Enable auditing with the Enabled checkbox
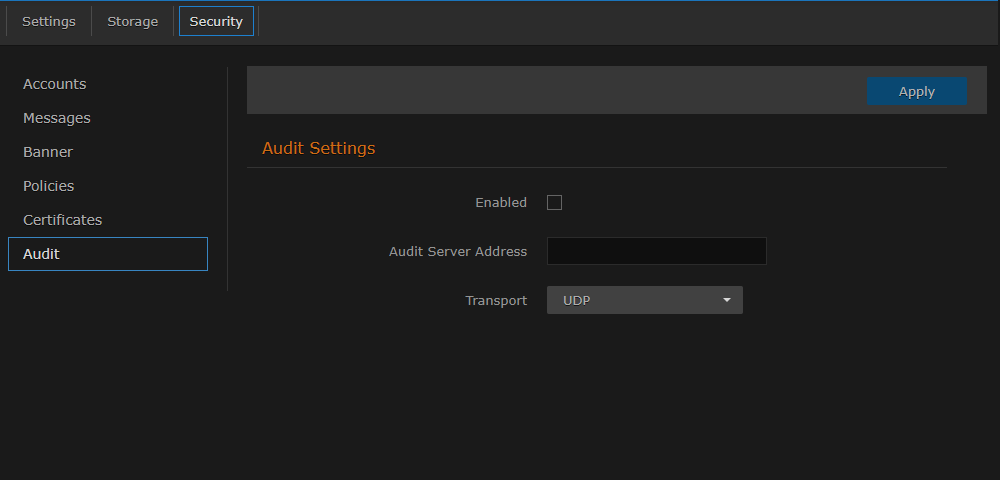 (554, 203)
